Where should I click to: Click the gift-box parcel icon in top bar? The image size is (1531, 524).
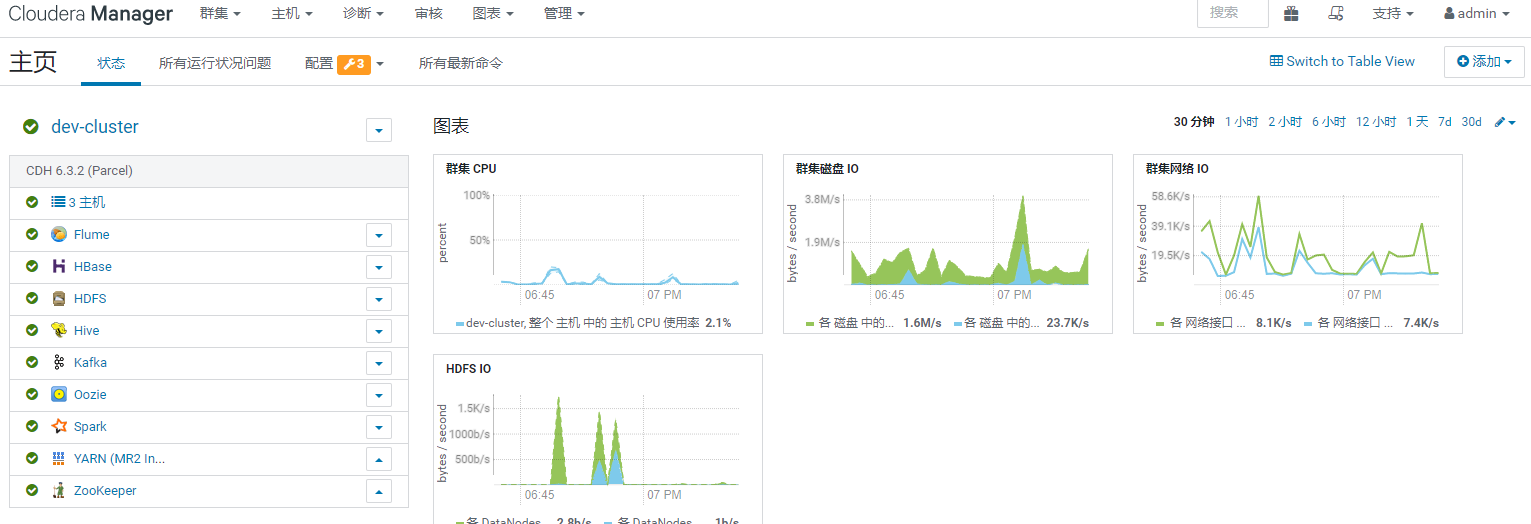tap(1292, 13)
